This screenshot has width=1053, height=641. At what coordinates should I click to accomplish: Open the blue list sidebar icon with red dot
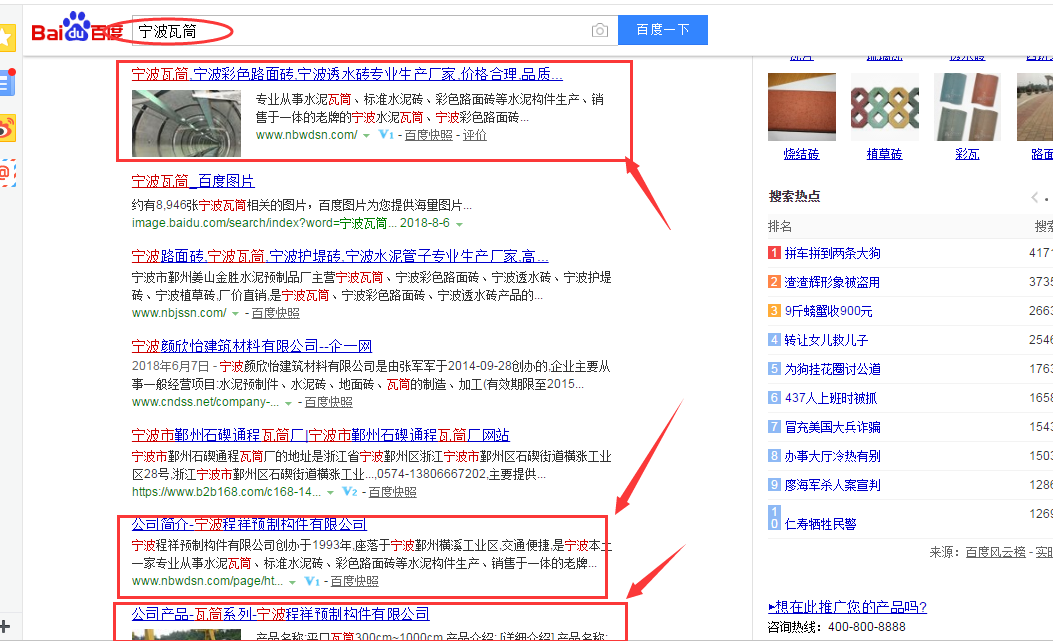click(x=7, y=83)
